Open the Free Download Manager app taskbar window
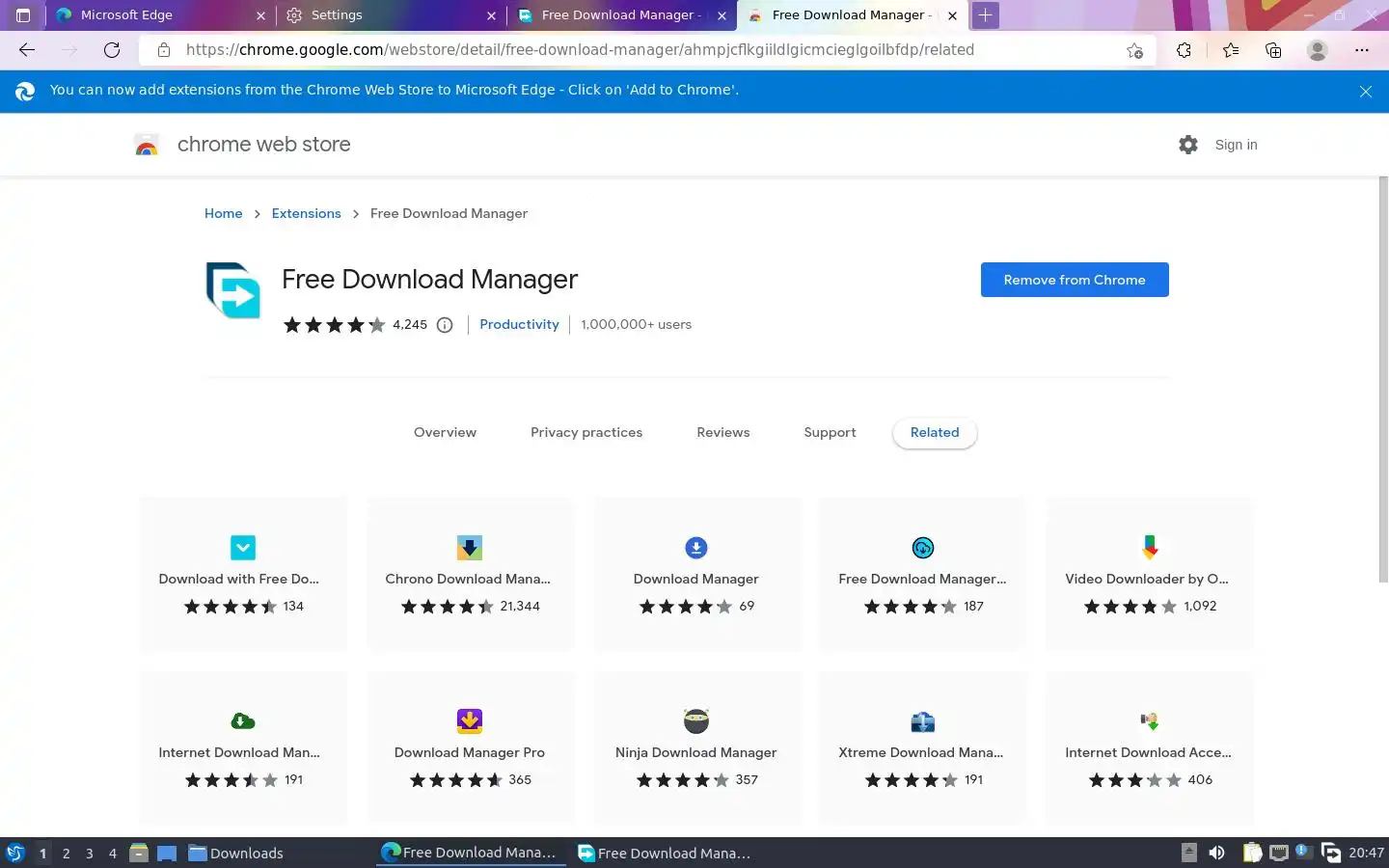 [x=665, y=854]
